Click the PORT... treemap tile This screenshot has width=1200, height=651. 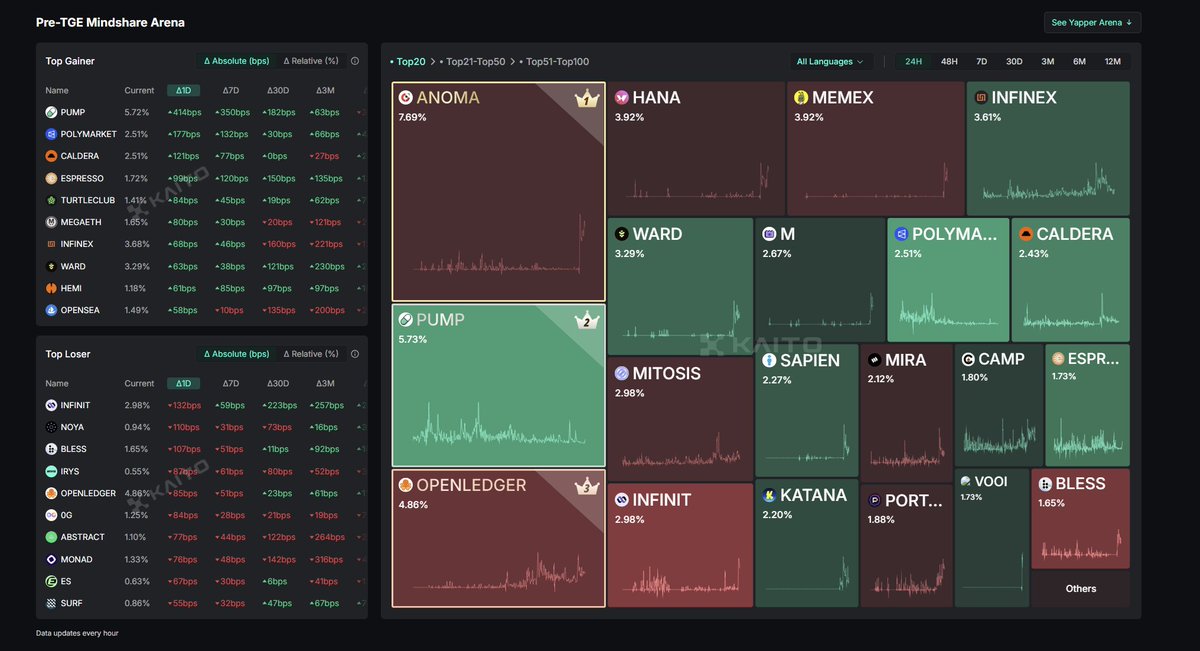point(906,545)
